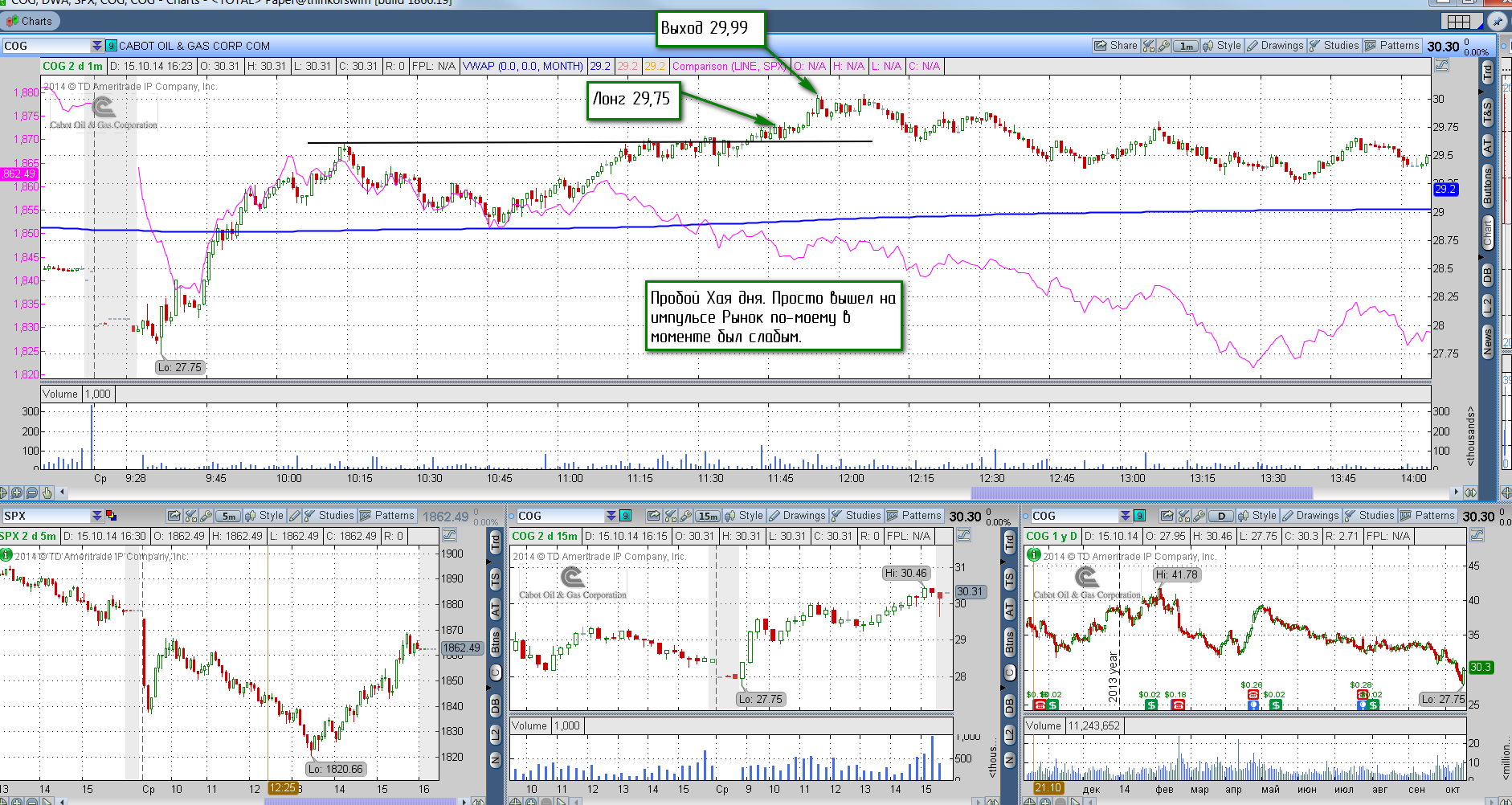1512x805 pixels.
Task: Expand the COG 2 d 1m chart header label
Action: [x=72, y=66]
